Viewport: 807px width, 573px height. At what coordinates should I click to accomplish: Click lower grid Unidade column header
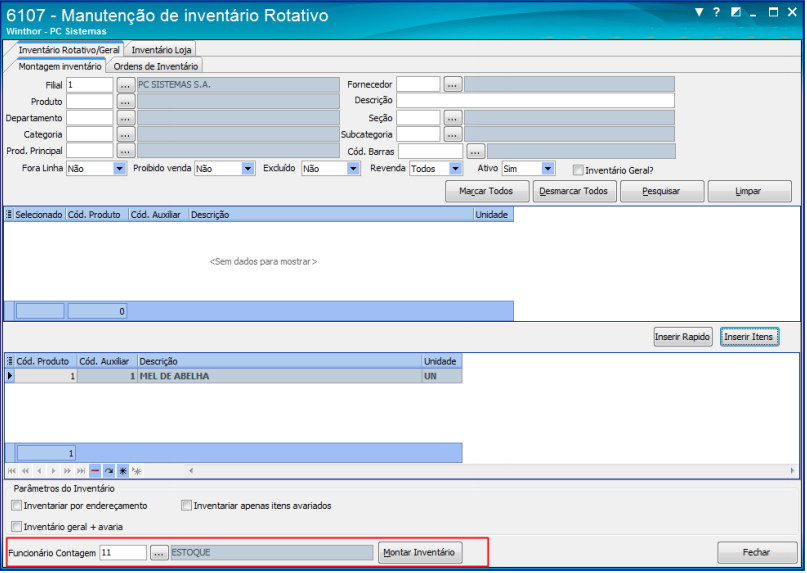(442, 361)
